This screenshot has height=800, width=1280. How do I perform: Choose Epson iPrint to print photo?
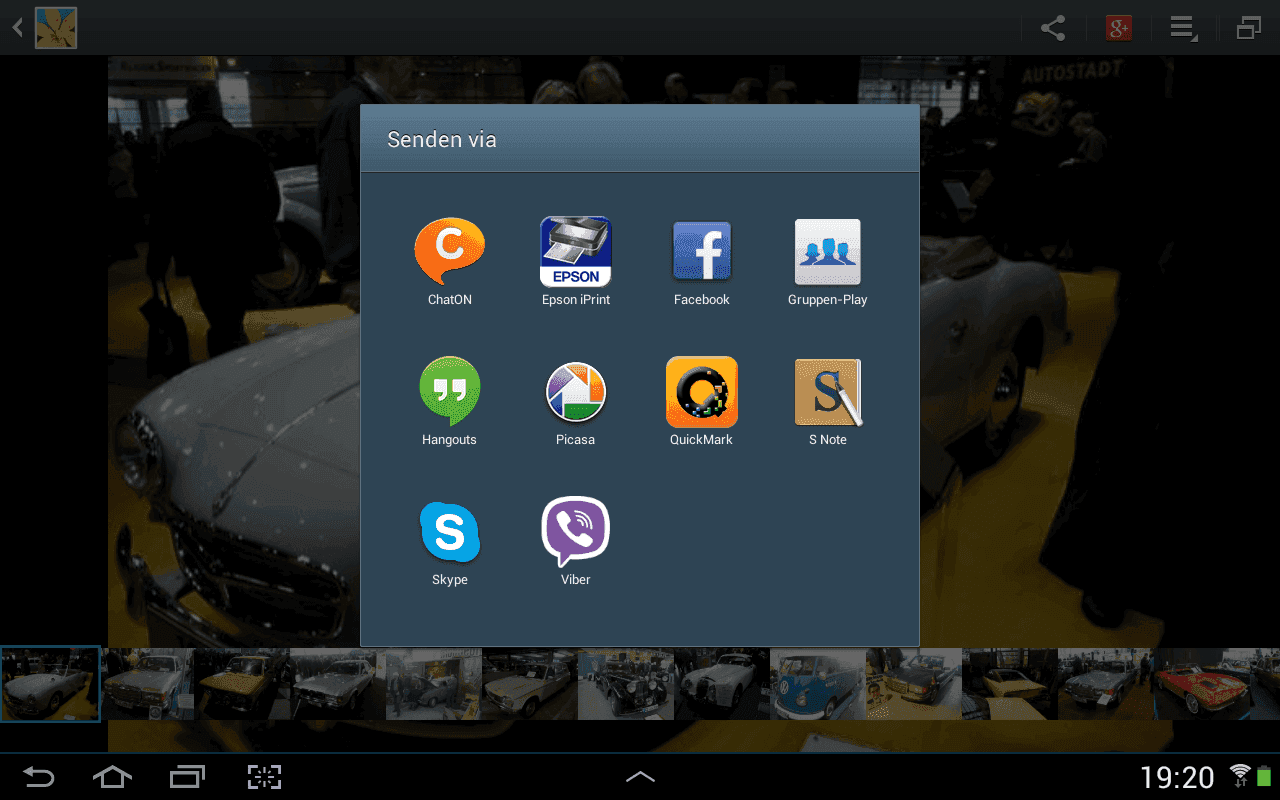pyautogui.click(x=575, y=262)
